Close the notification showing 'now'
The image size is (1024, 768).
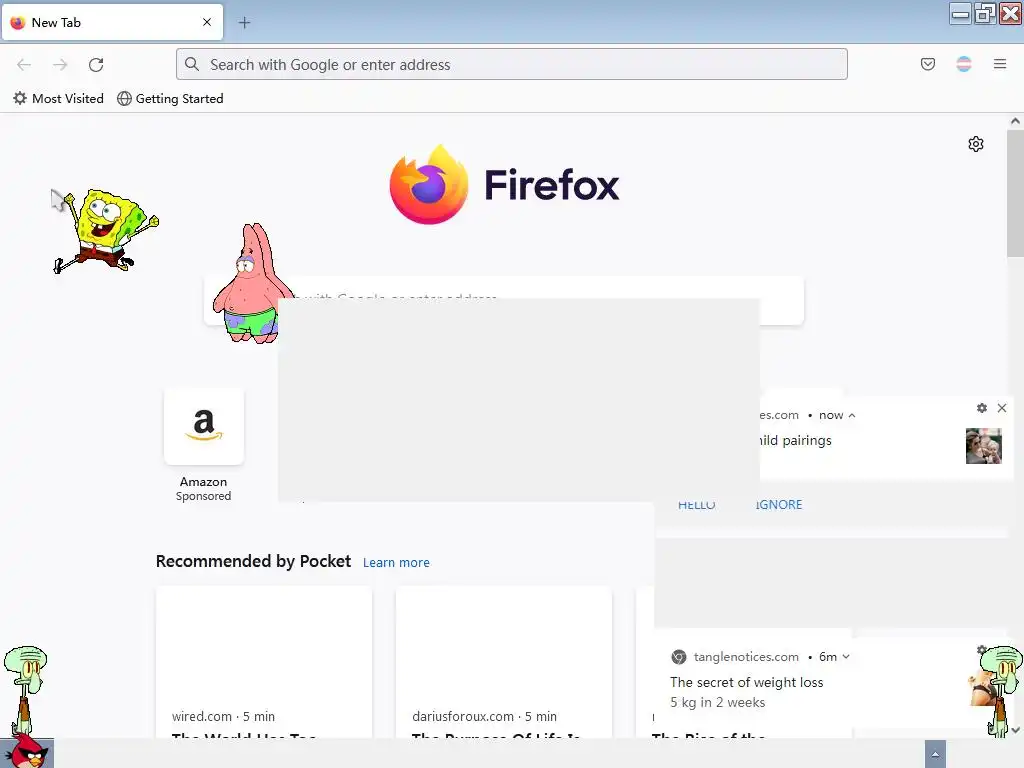pyautogui.click(x=1002, y=408)
